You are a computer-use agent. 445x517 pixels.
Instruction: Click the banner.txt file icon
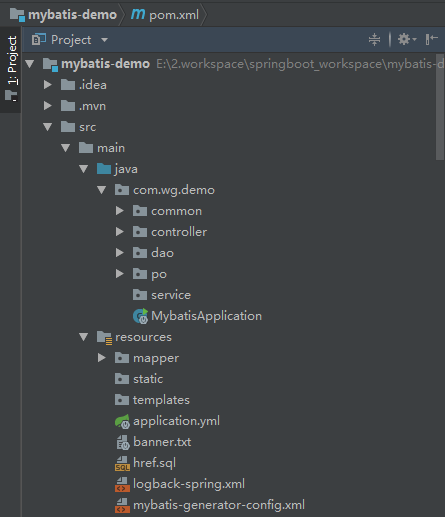[123, 442]
